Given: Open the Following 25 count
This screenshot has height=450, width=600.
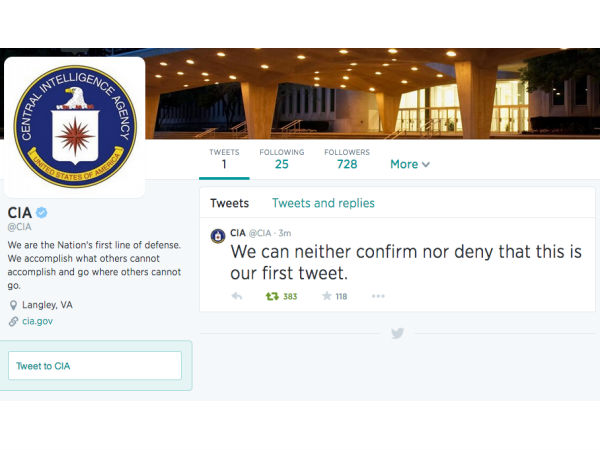Looking at the screenshot, I should tap(282, 159).
